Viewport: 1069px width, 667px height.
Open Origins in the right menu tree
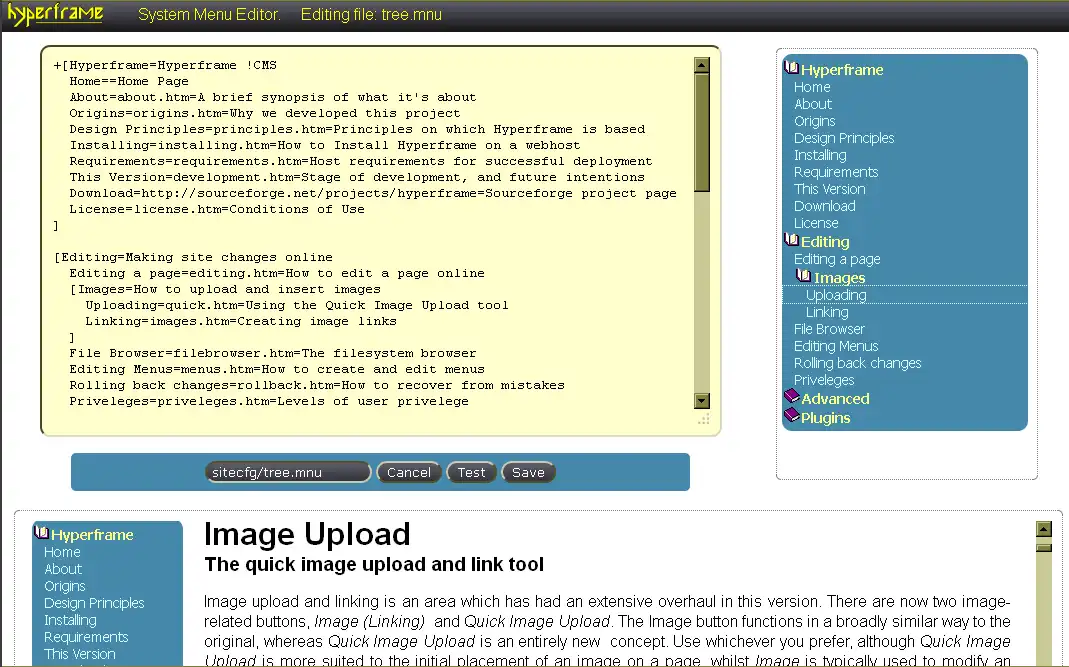point(814,121)
